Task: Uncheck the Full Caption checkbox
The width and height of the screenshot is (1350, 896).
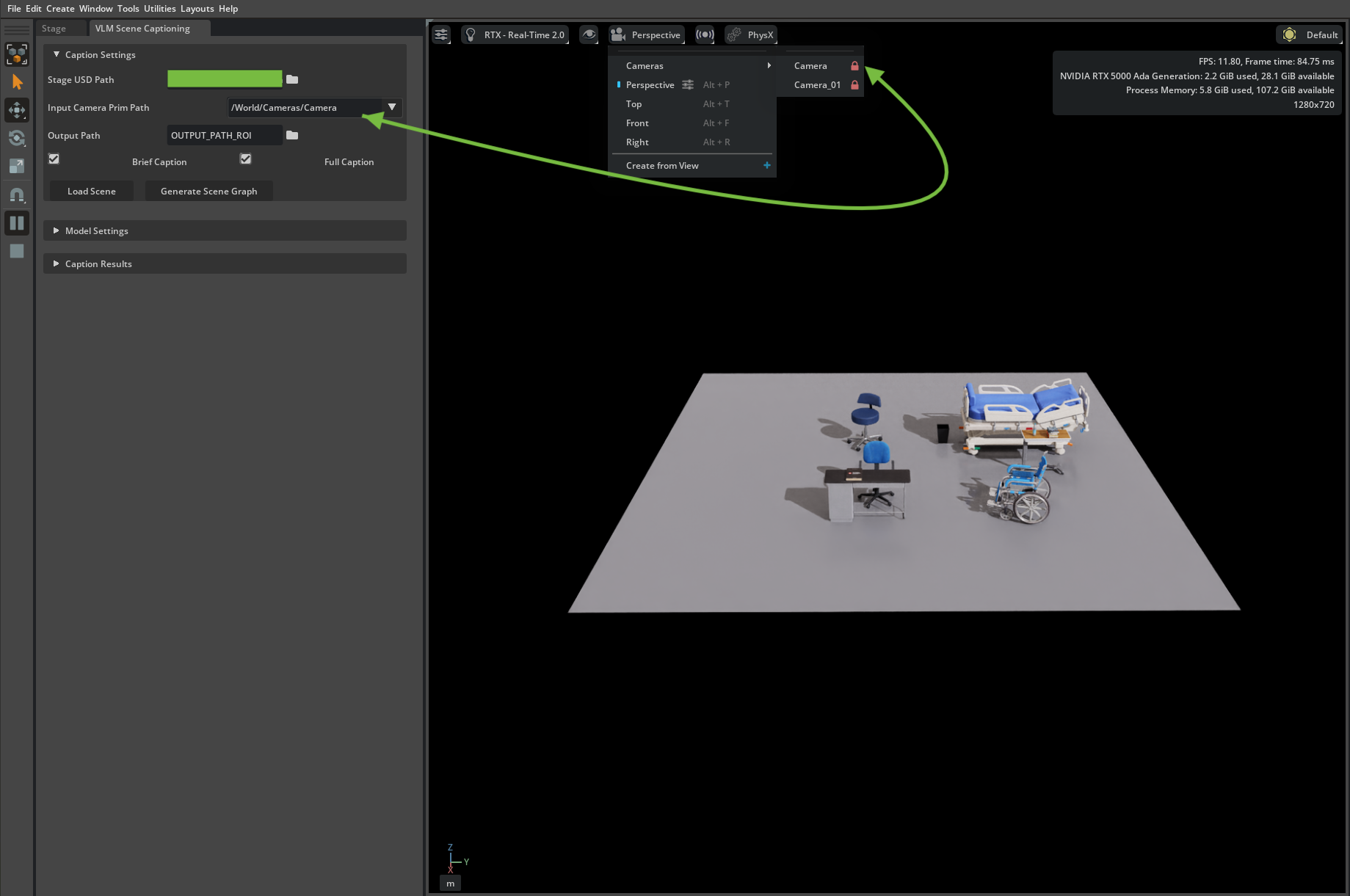Action: (246, 159)
